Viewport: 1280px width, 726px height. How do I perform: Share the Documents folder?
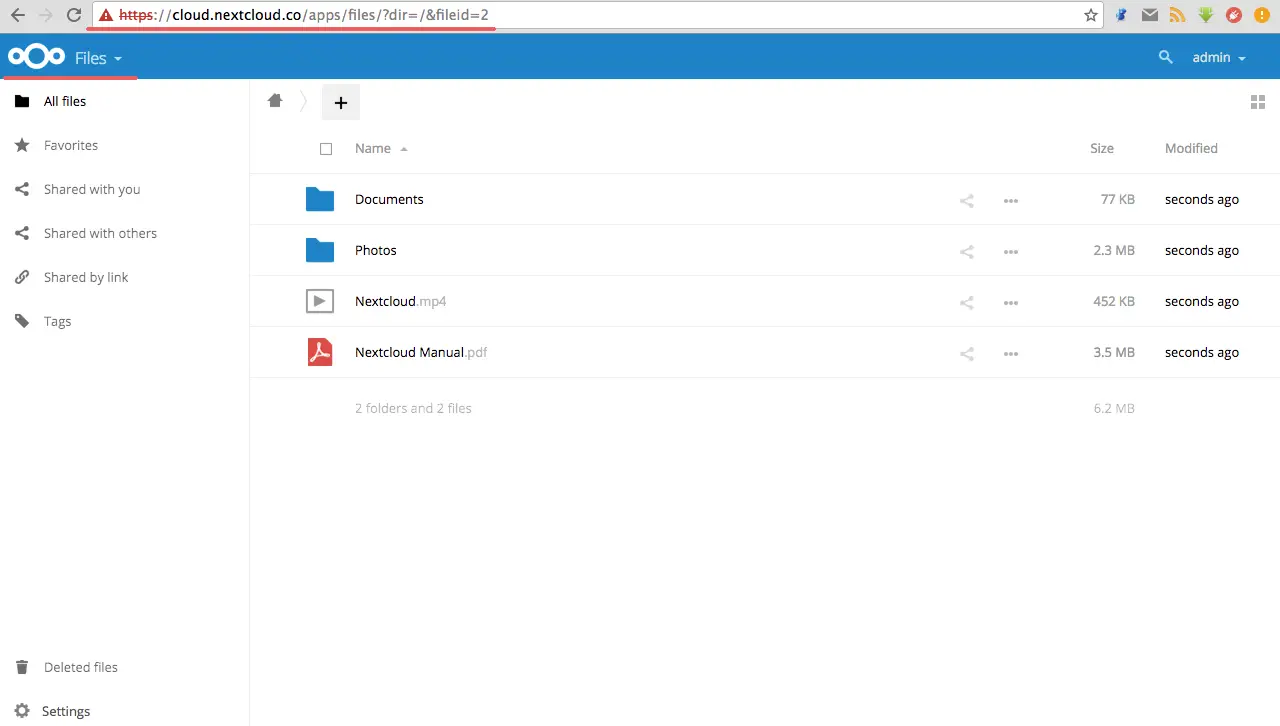(967, 200)
